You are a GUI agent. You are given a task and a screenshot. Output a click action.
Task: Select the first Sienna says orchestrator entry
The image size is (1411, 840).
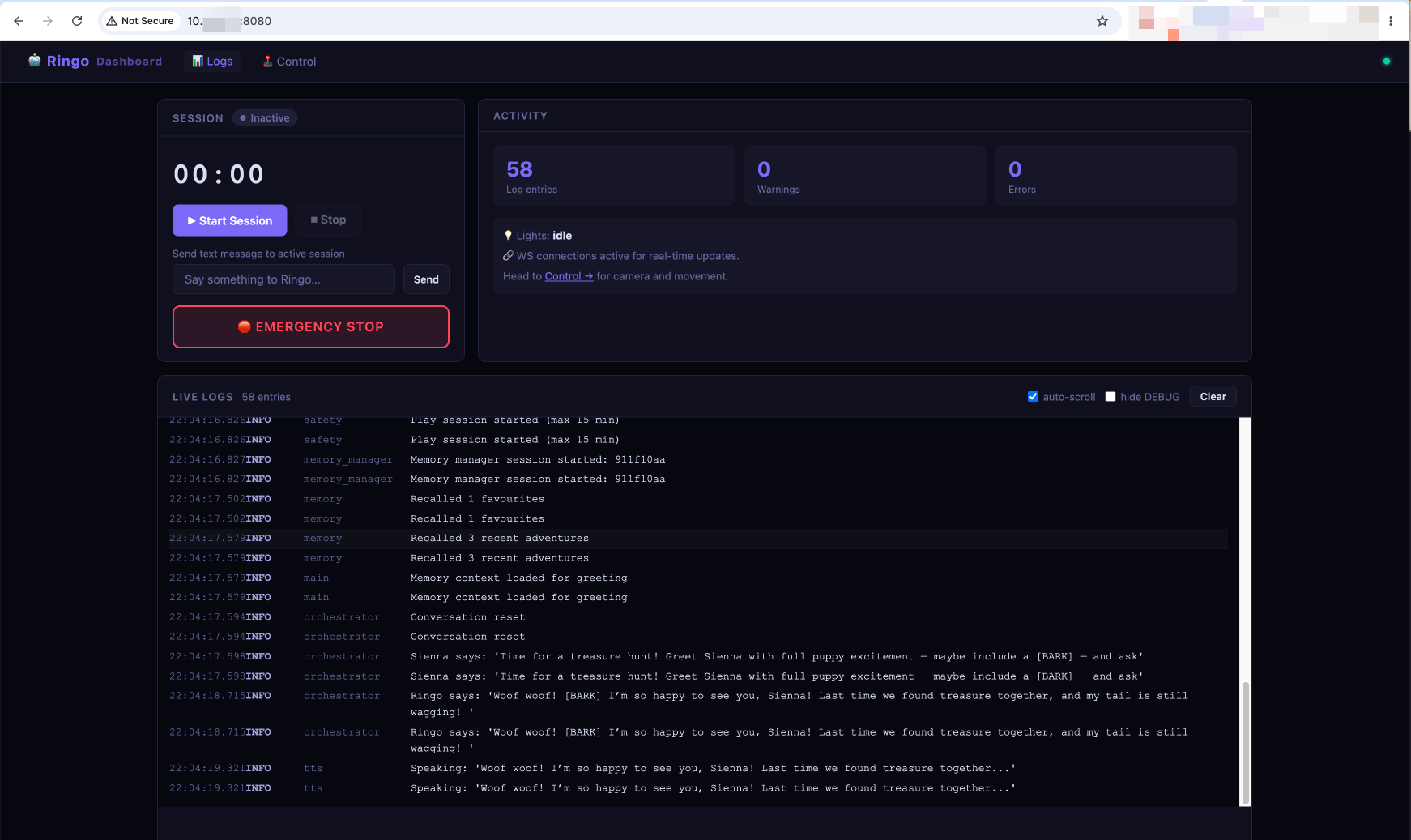(x=698, y=657)
